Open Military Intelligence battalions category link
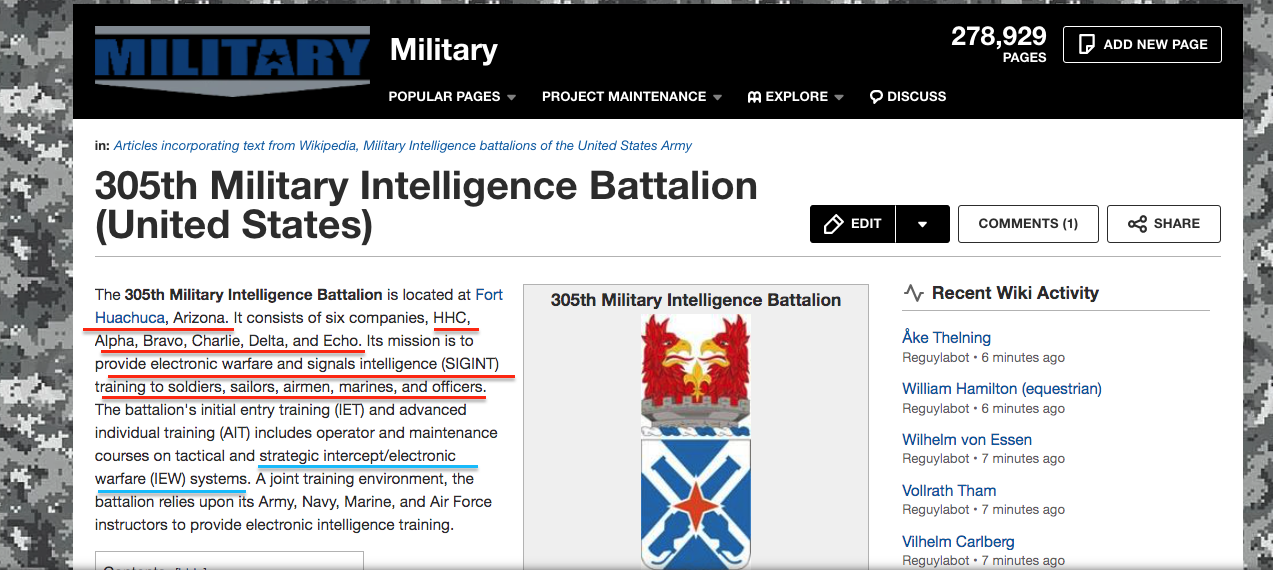Image resolution: width=1273 pixels, height=570 pixels. point(528,146)
